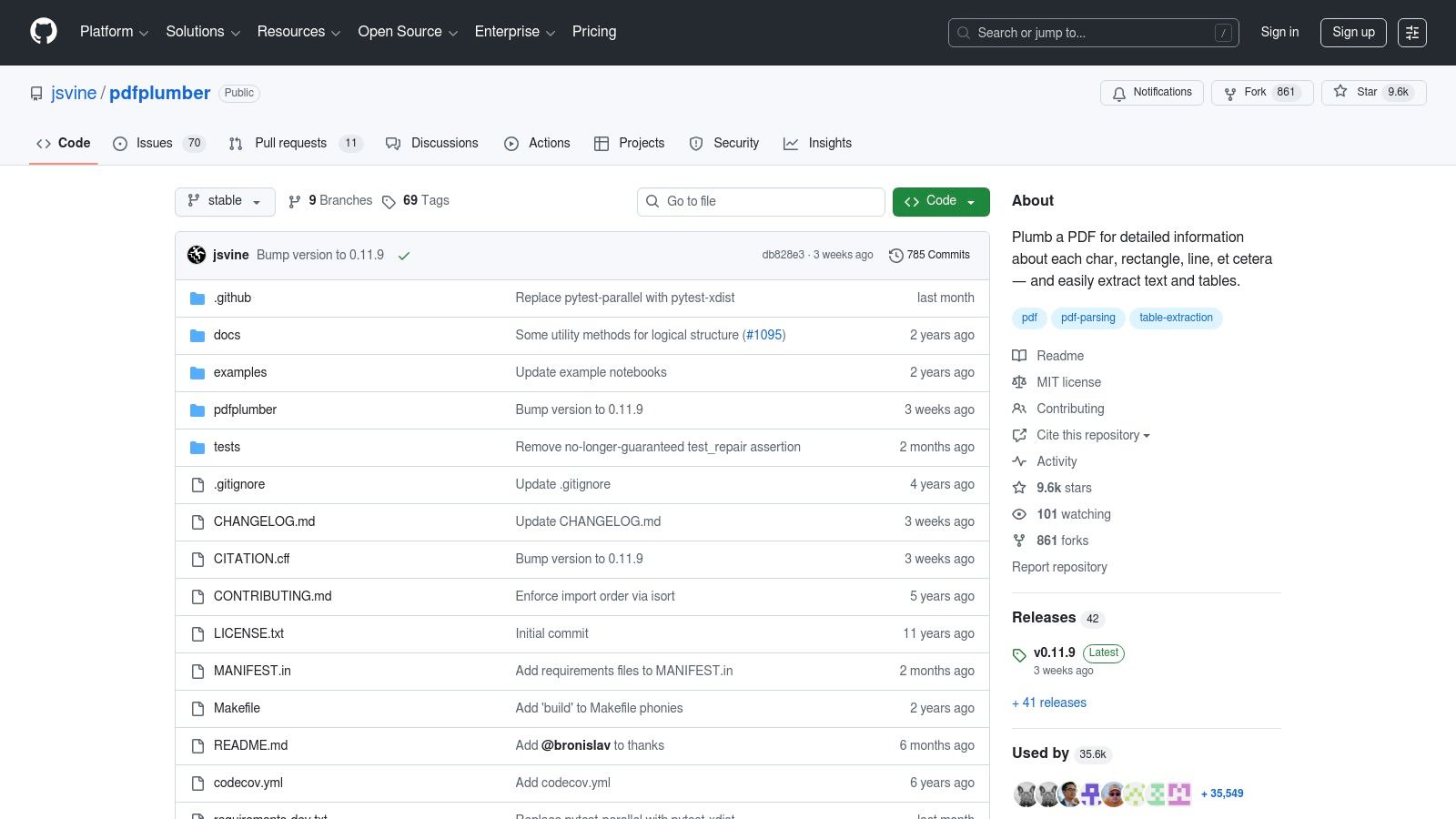Click jsvine's avatar in commit bar

click(x=197, y=255)
